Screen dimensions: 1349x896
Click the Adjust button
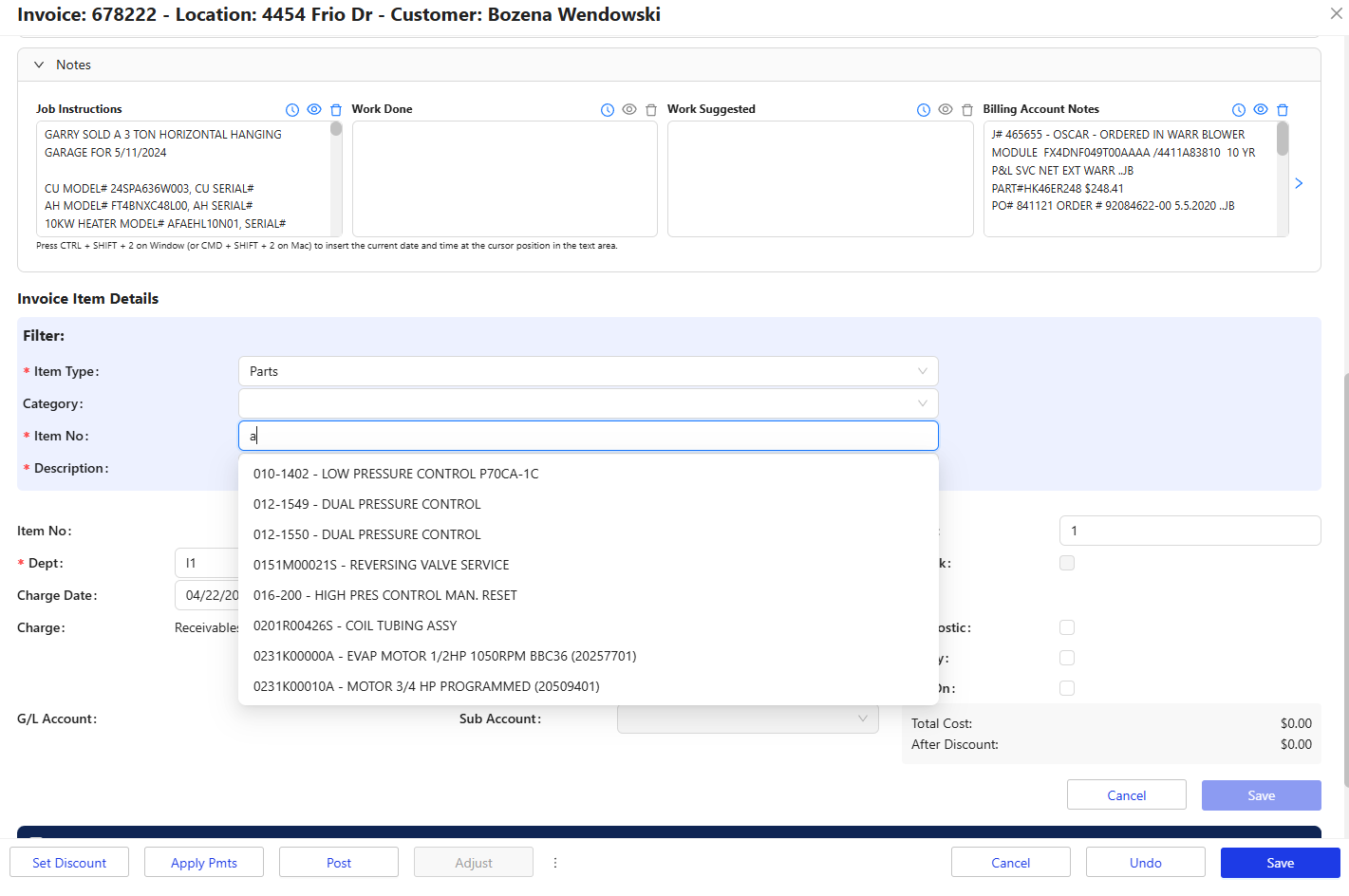click(x=474, y=863)
